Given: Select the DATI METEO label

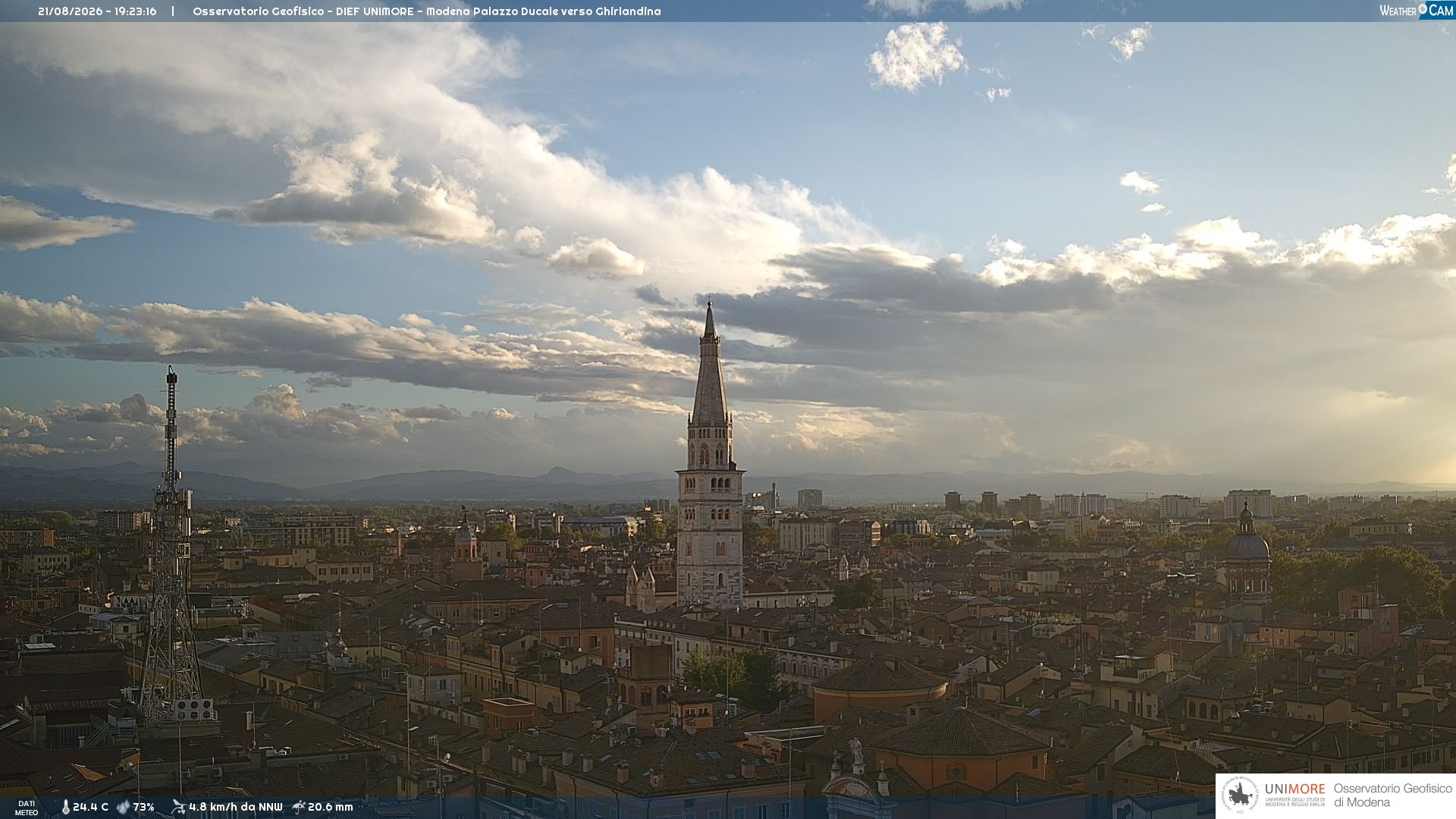Looking at the screenshot, I should coord(27,808).
